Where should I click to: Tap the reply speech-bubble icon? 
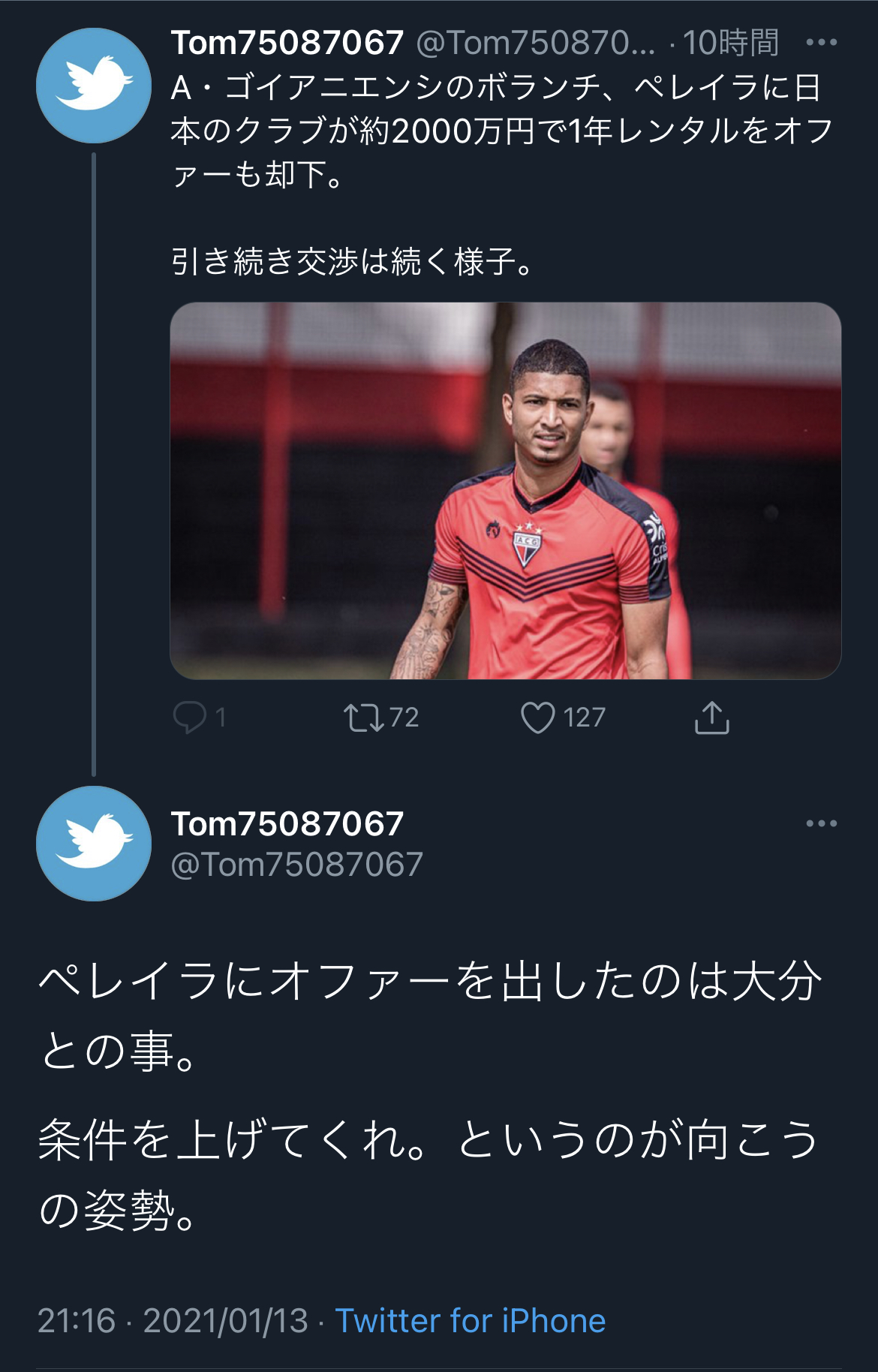point(189,717)
